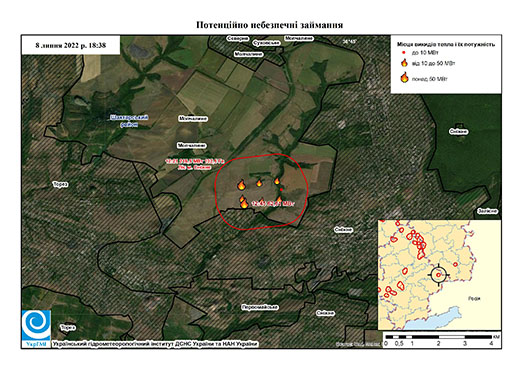
Task: Click the legend flame for over 50 MW
Action: (404, 77)
